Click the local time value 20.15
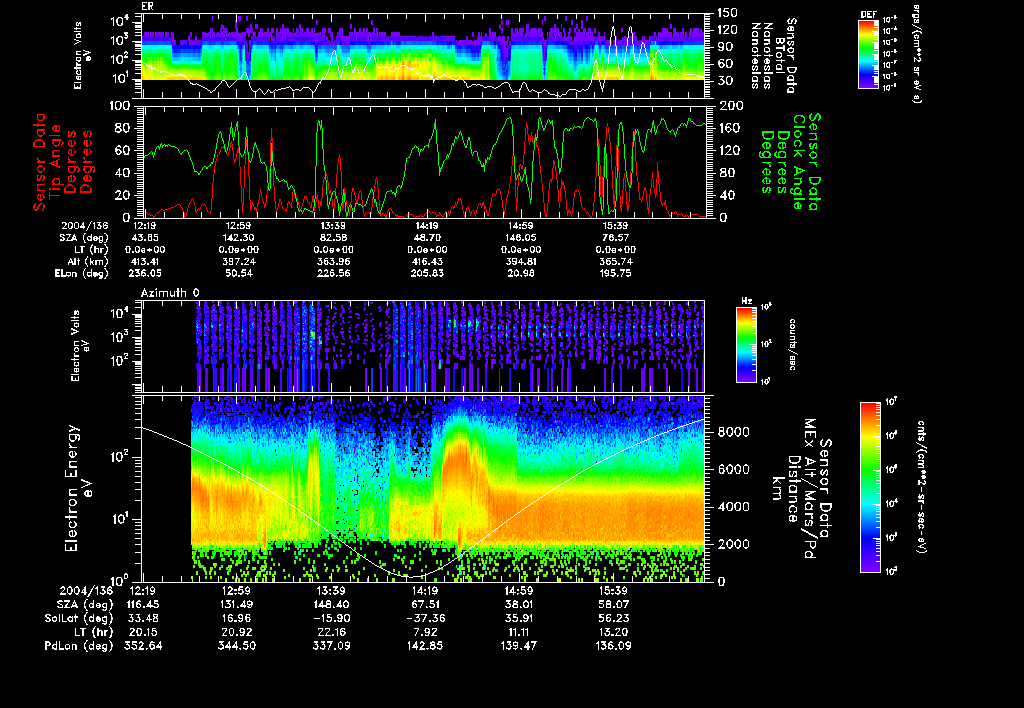1024x708 pixels. click(x=143, y=632)
